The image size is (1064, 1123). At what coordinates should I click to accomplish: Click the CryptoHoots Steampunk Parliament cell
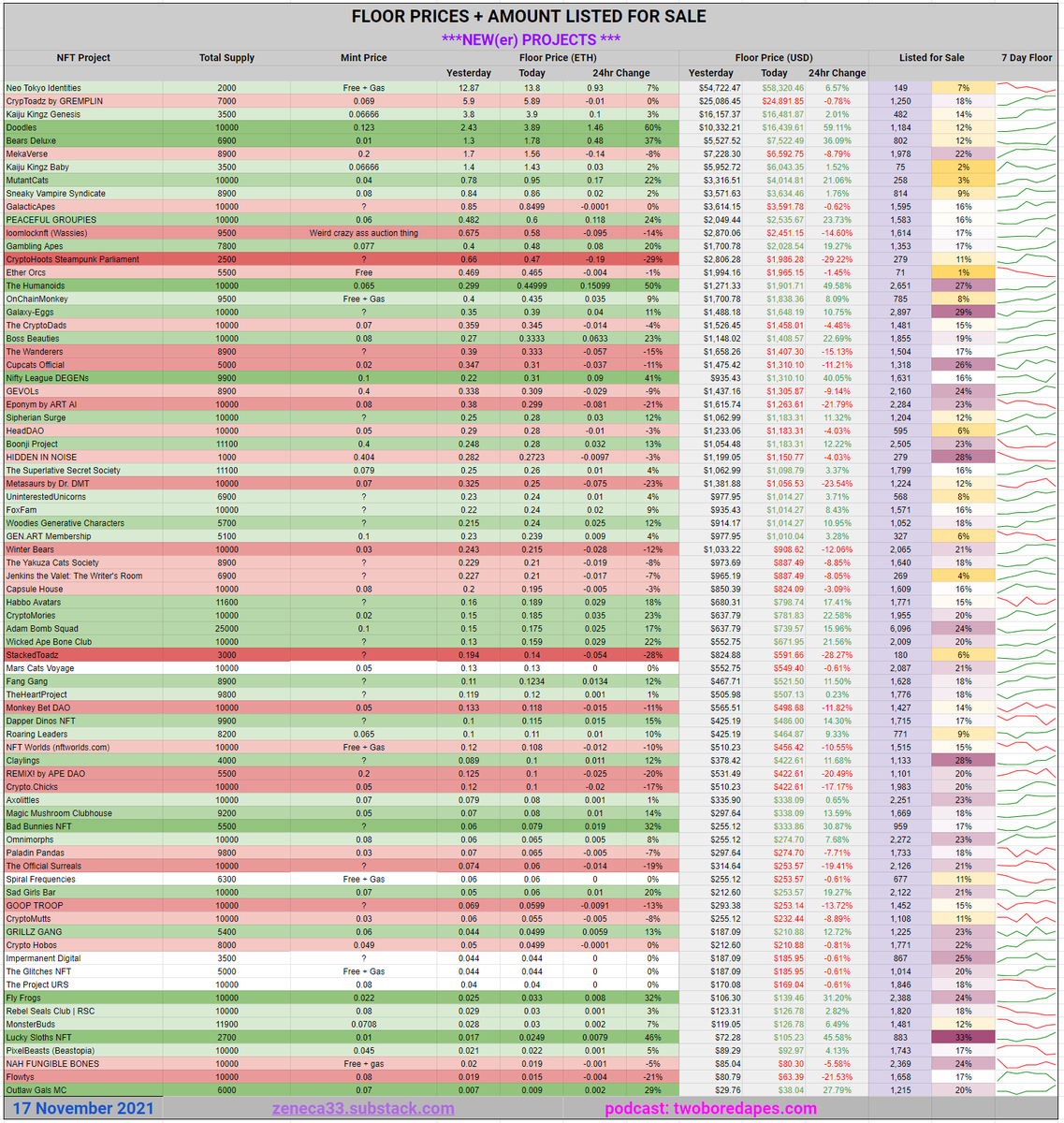[x=83, y=259]
